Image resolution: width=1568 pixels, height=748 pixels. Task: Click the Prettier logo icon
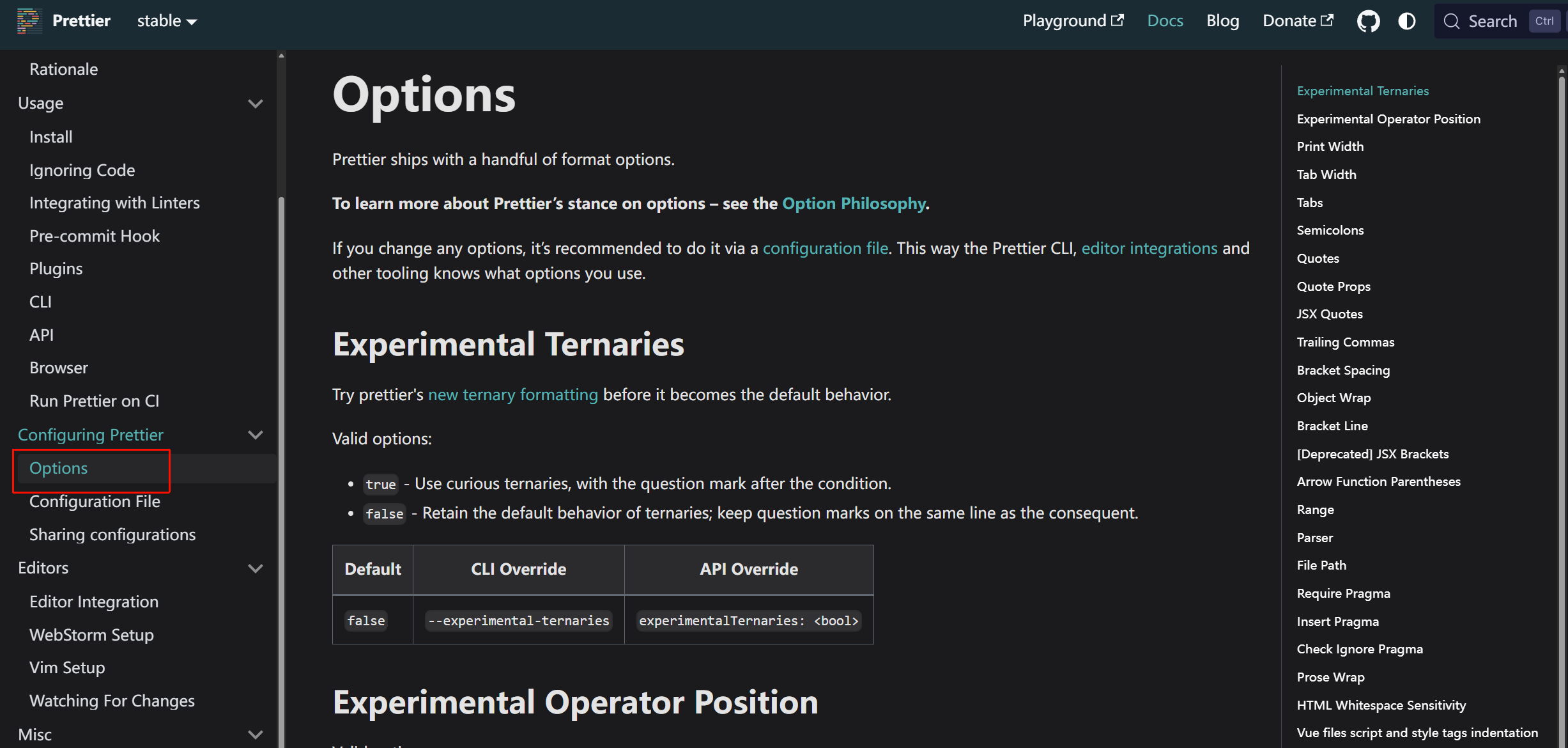29,21
